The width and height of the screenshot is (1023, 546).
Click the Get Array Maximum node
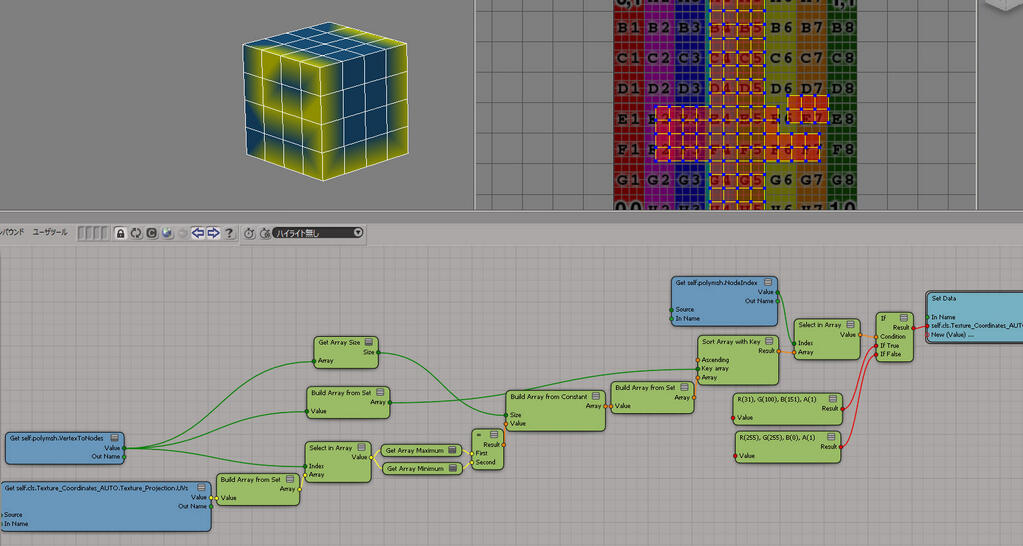coord(415,451)
